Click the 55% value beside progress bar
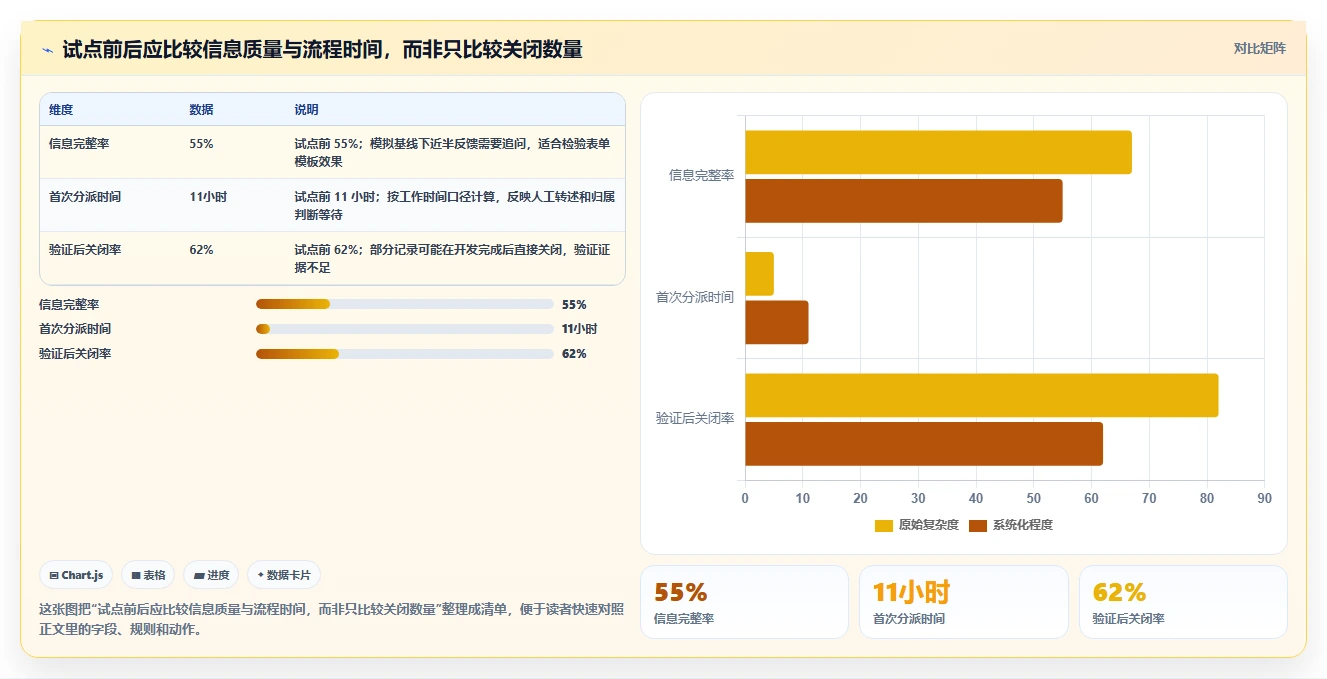The image size is (1327, 679). pyautogui.click(x=574, y=304)
